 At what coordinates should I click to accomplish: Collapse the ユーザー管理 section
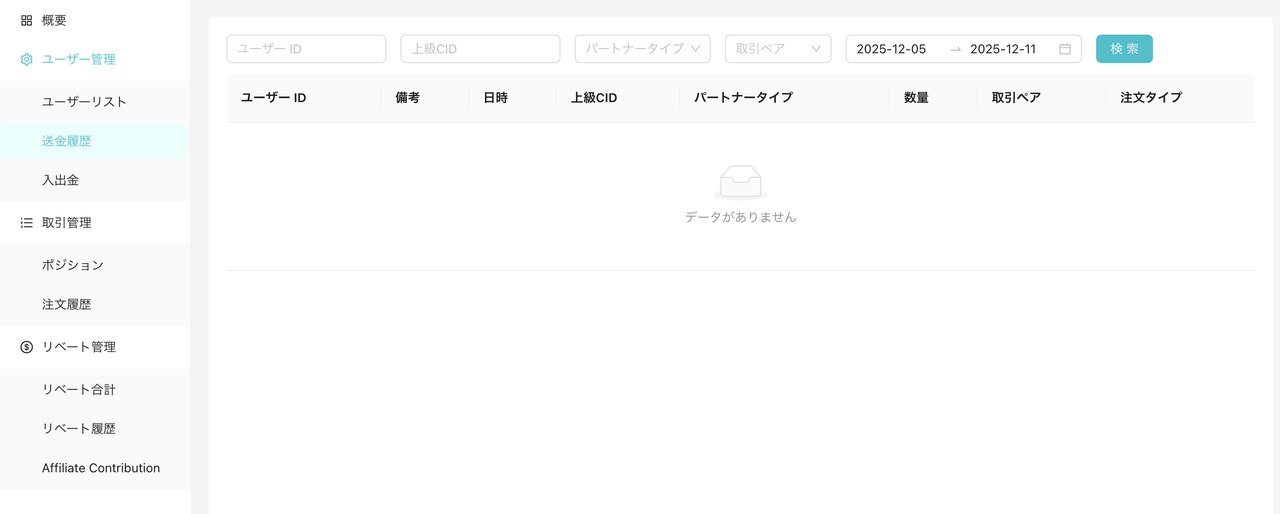tap(95, 59)
